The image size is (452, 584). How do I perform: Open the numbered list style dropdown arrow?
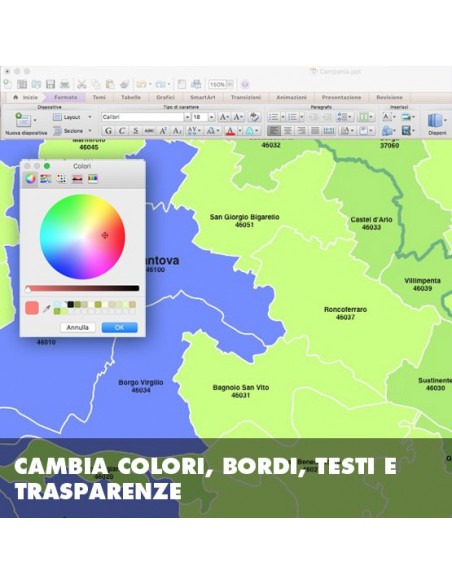pyautogui.click(x=302, y=117)
